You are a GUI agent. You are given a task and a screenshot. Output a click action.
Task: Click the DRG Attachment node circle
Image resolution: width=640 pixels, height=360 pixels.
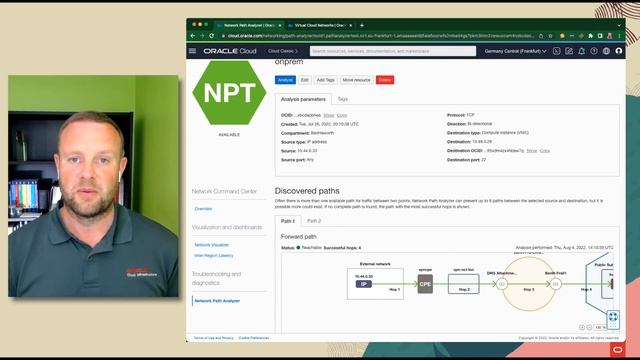[x=502, y=284]
